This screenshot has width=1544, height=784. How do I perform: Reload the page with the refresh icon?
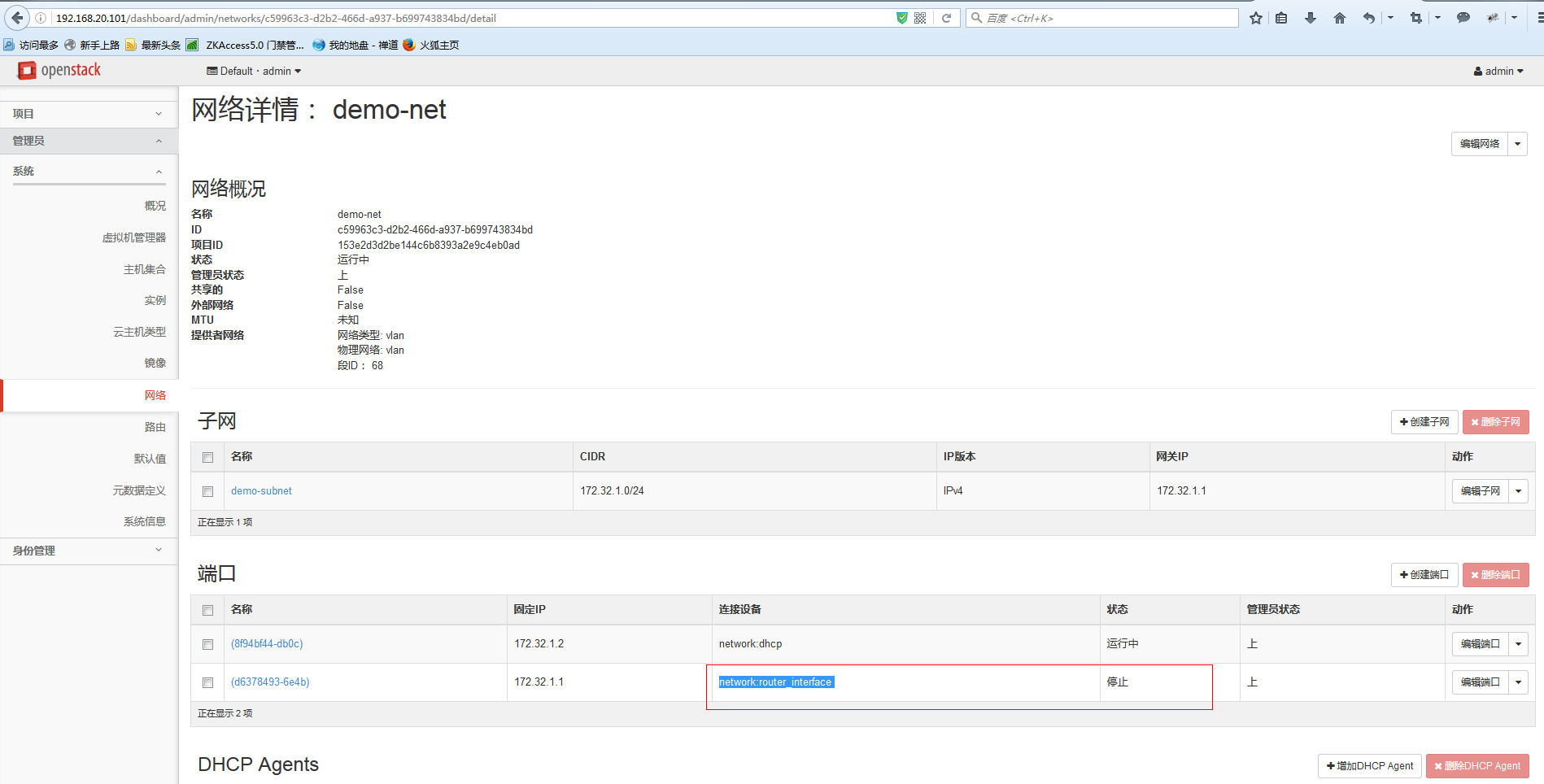(946, 18)
